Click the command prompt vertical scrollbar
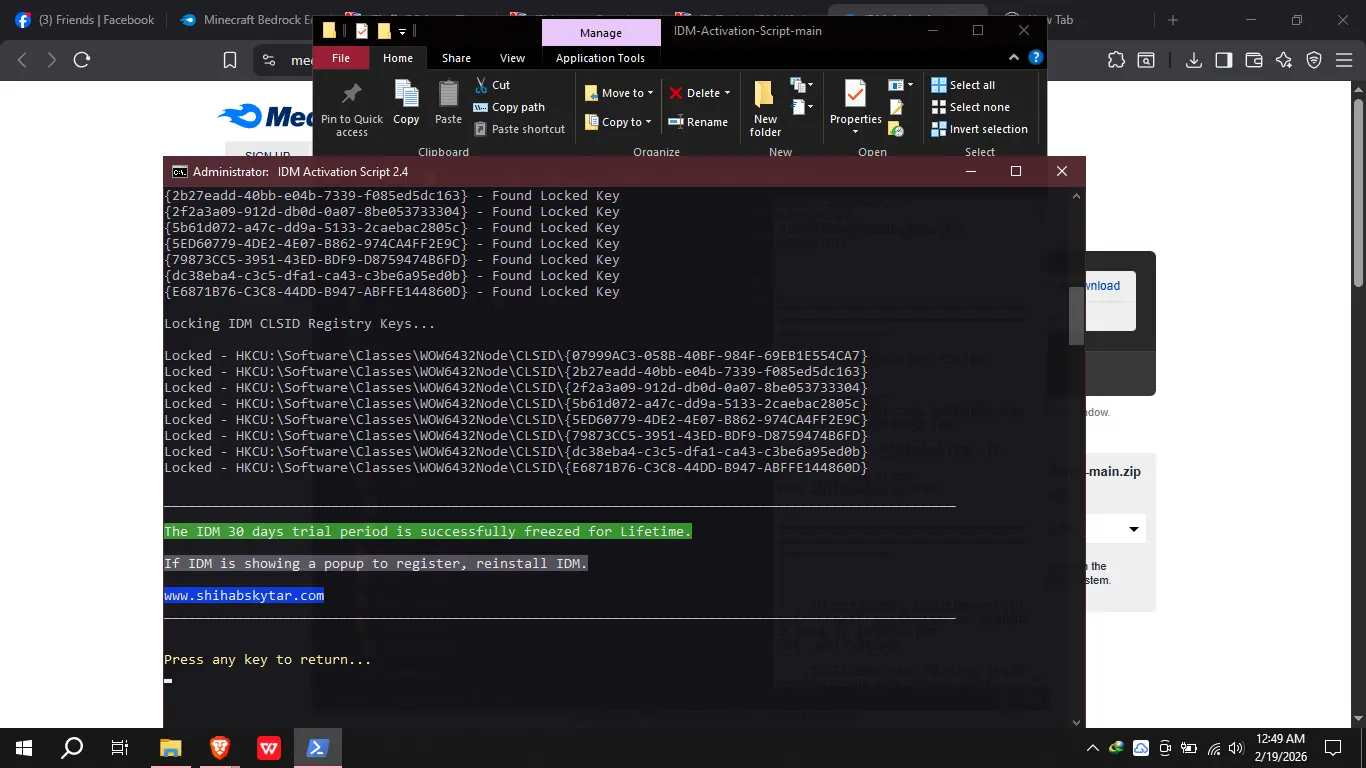1366x768 pixels. 1077,316
